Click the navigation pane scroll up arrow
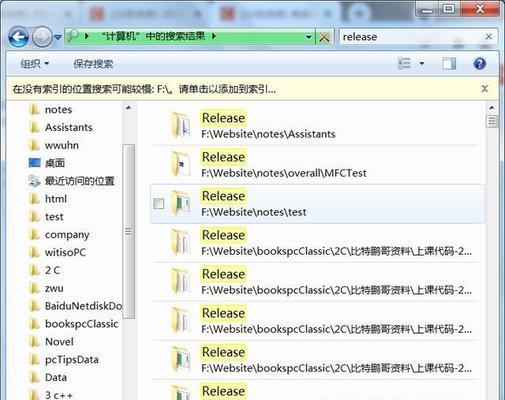 pyautogui.click(x=128, y=108)
